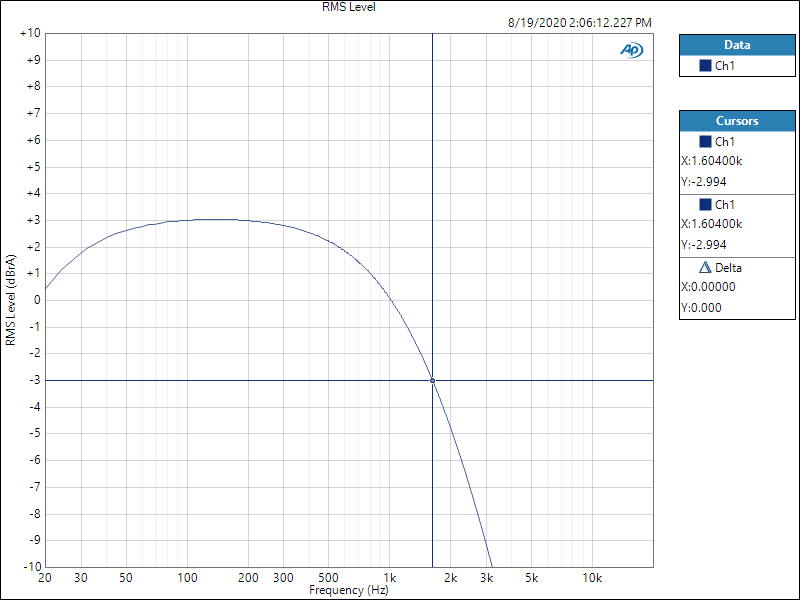Click the 50 tick label on frequency axis

pos(126,578)
